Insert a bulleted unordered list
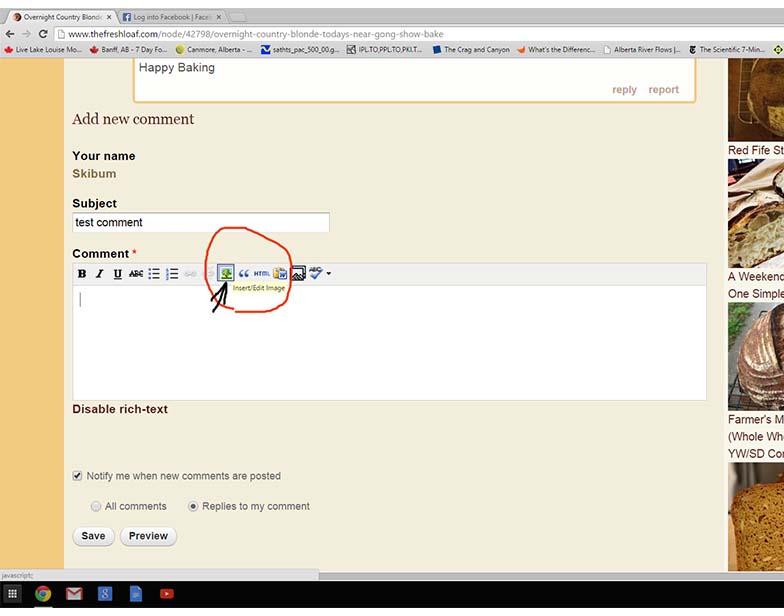Image resolution: width=784 pixels, height=616 pixels. click(154, 274)
